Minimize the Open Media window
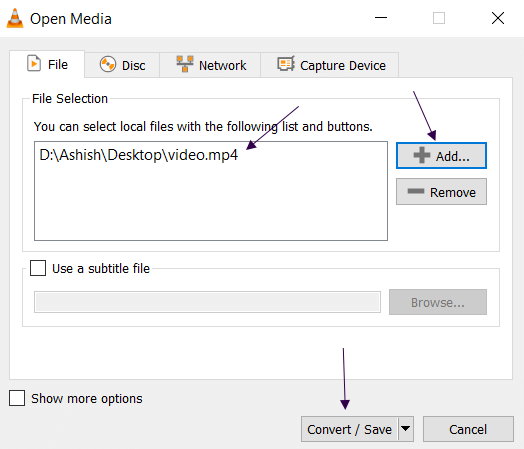This screenshot has width=524, height=449. click(381, 18)
